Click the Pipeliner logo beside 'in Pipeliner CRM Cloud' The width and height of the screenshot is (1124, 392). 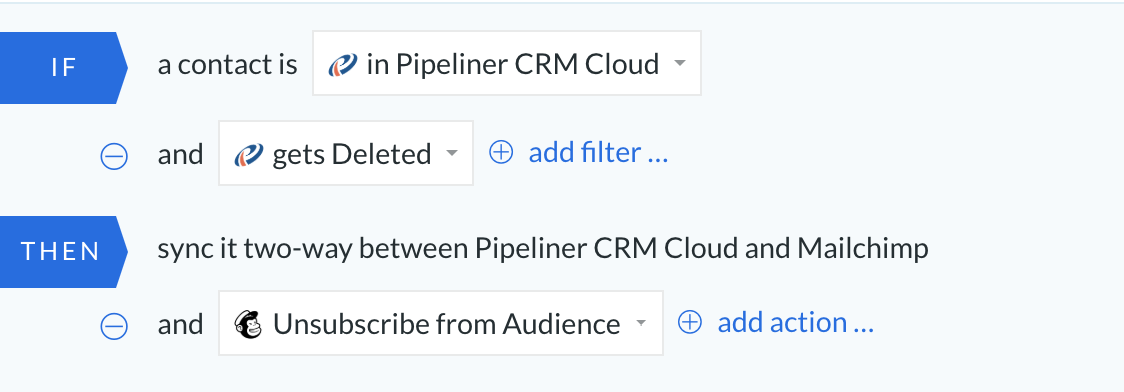343,64
